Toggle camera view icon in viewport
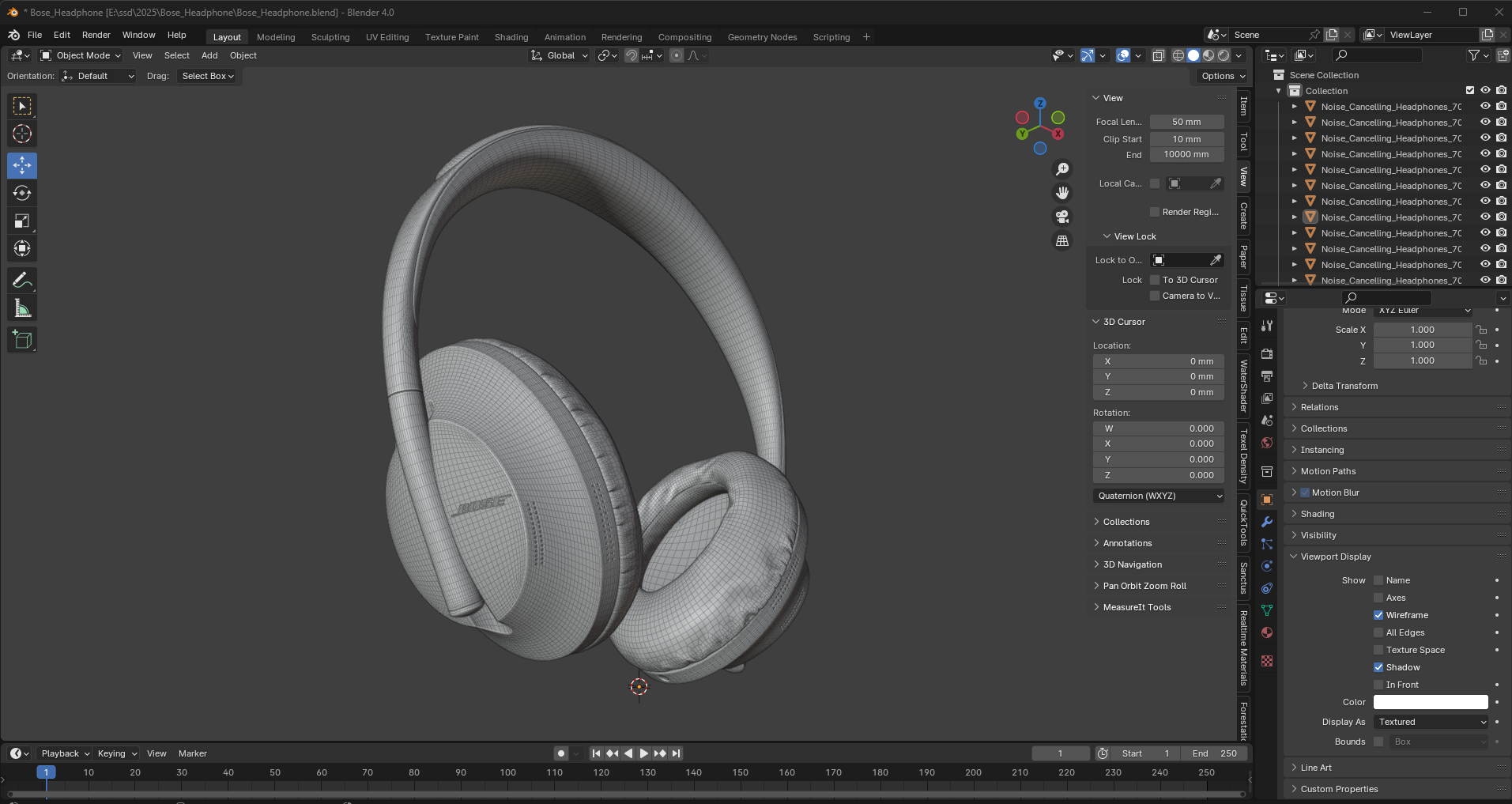Viewport: 1512px width, 804px height. (1062, 217)
